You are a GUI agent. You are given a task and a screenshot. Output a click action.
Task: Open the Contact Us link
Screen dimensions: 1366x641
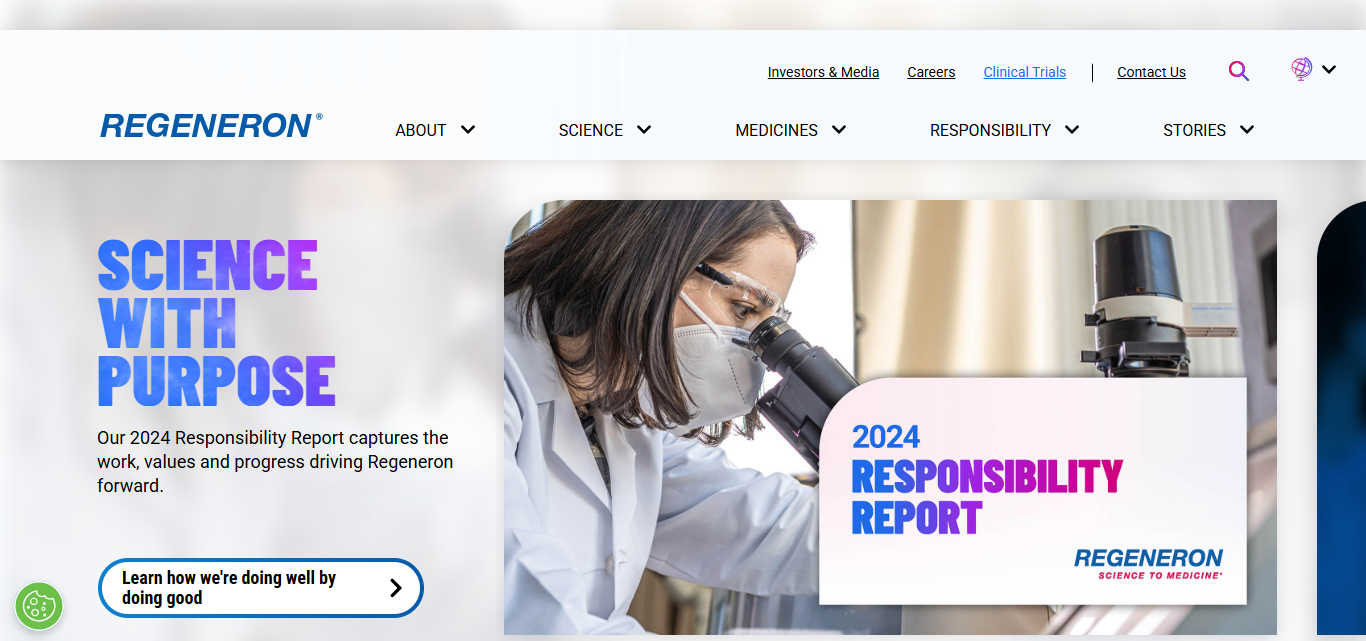click(1151, 72)
